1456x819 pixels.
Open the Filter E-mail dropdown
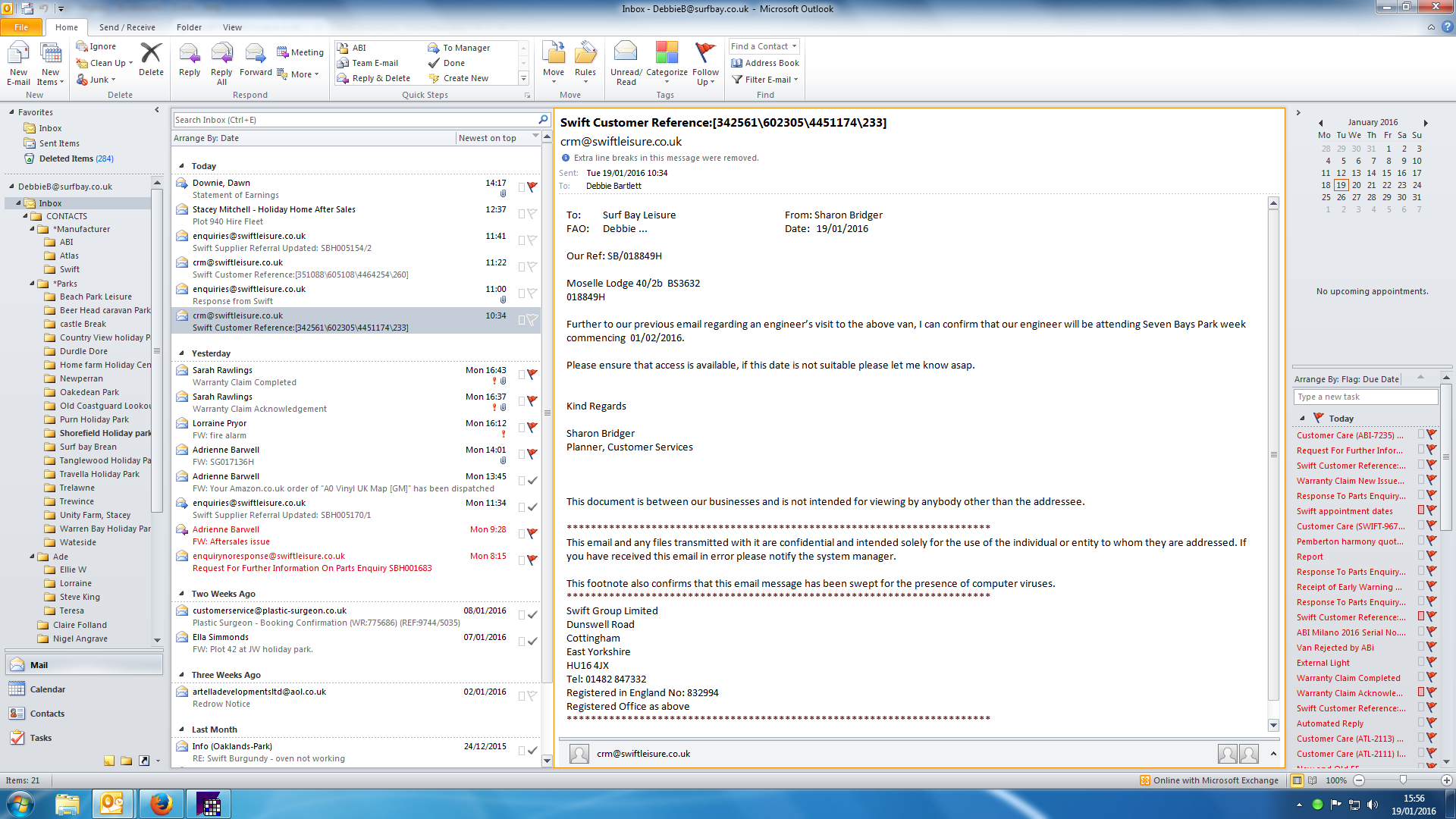click(x=766, y=80)
